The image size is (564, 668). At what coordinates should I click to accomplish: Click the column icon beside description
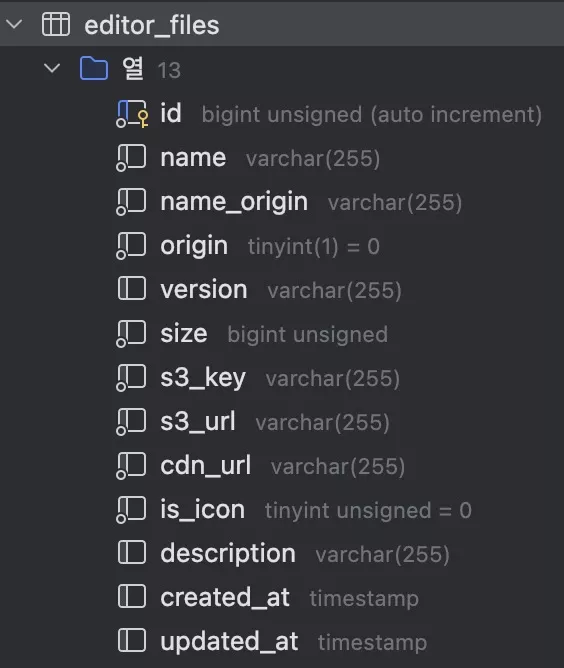(132, 553)
